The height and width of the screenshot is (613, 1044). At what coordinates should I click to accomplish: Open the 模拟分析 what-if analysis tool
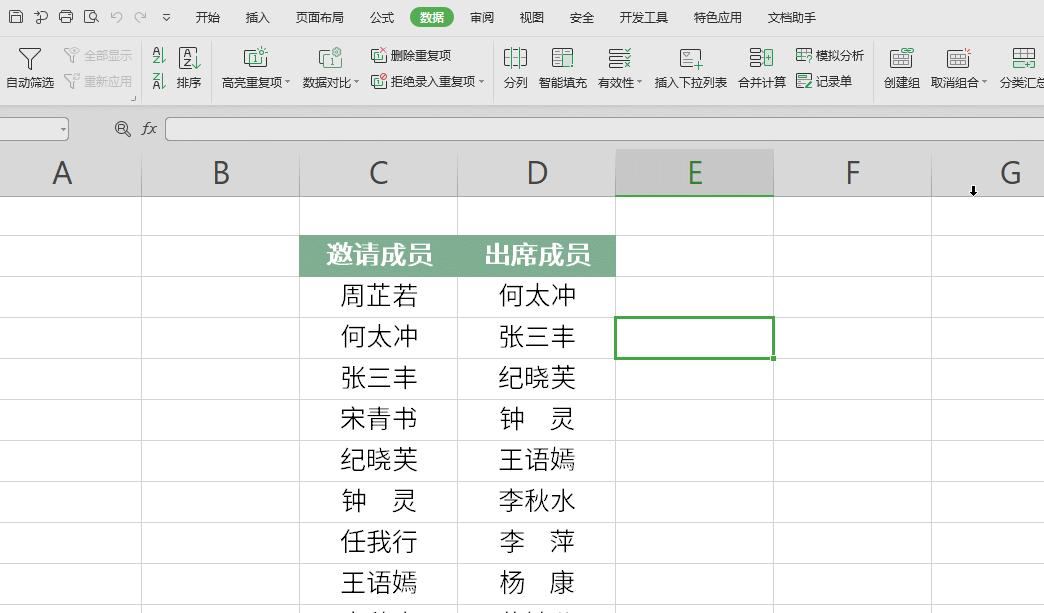point(830,55)
